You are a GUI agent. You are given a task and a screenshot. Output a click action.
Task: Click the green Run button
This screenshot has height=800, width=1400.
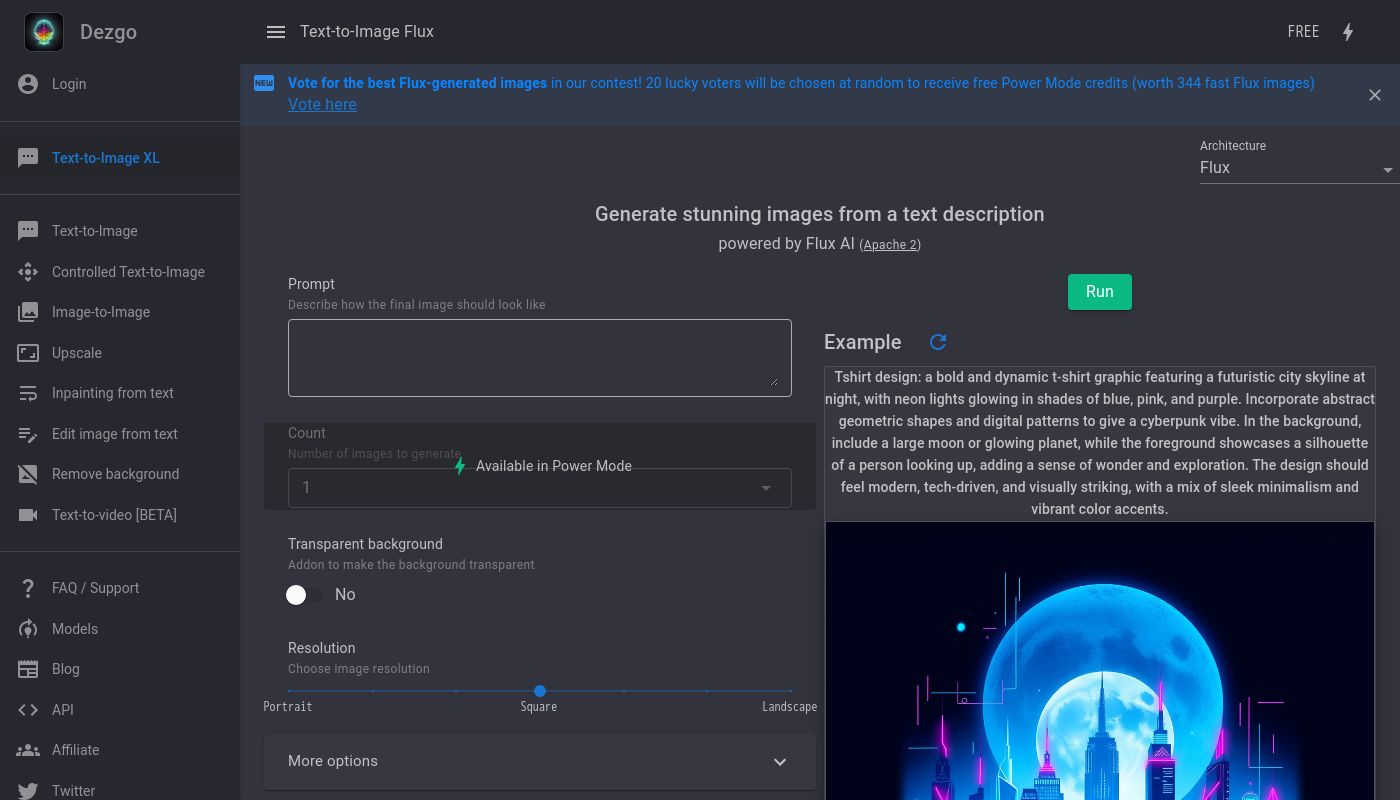pyautogui.click(x=1100, y=292)
